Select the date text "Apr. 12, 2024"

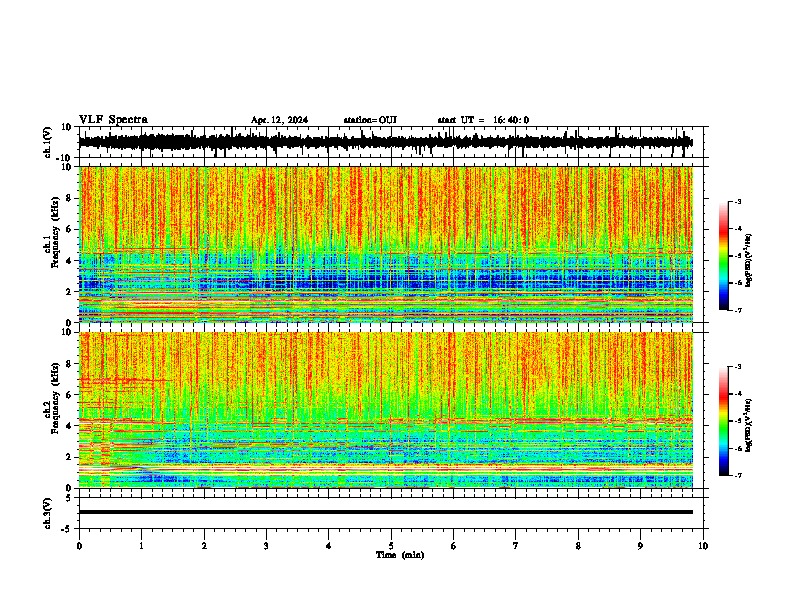pyautogui.click(x=279, y=120)
